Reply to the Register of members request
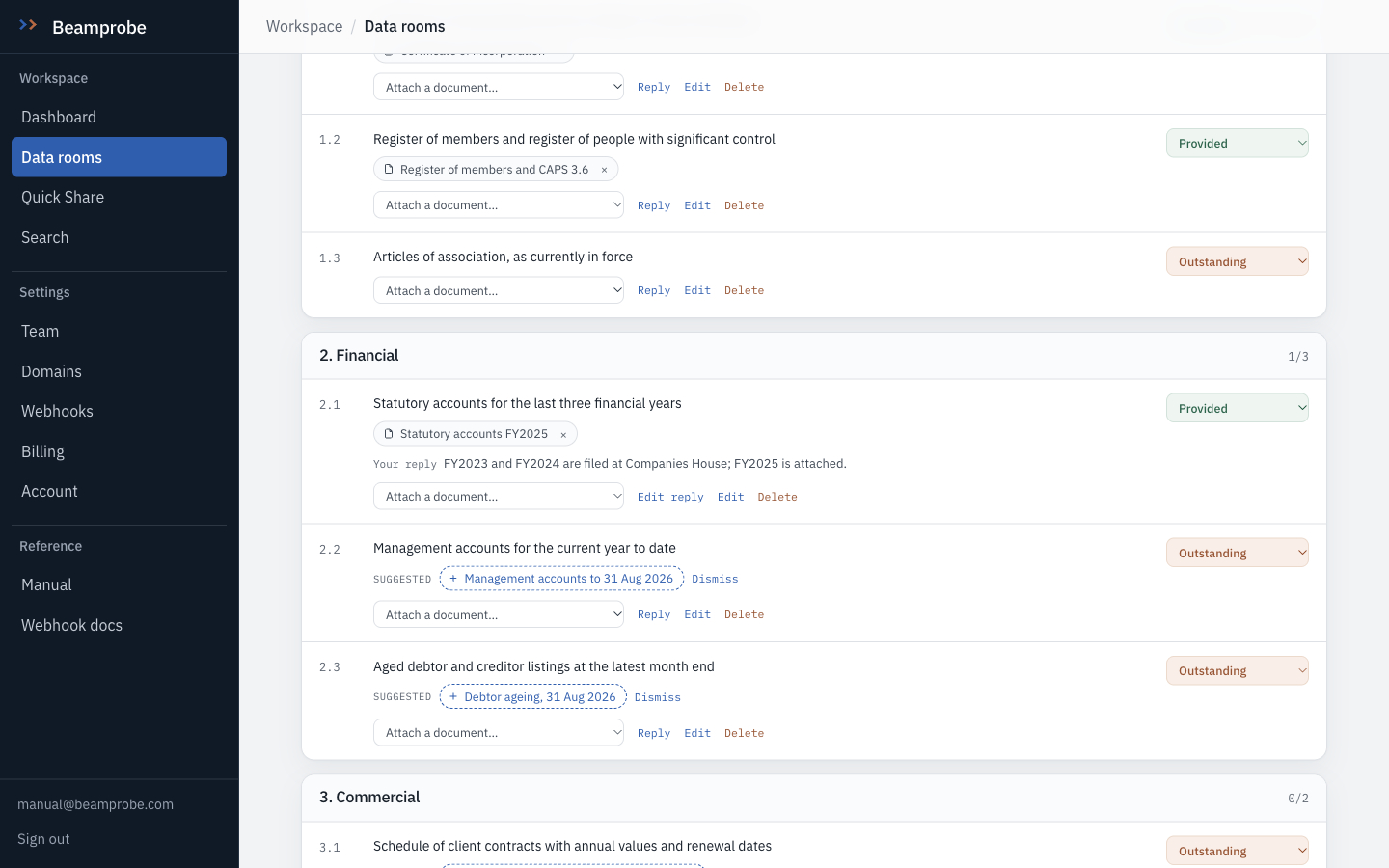This screenshot has width=1389, height=868. (654, 205)
